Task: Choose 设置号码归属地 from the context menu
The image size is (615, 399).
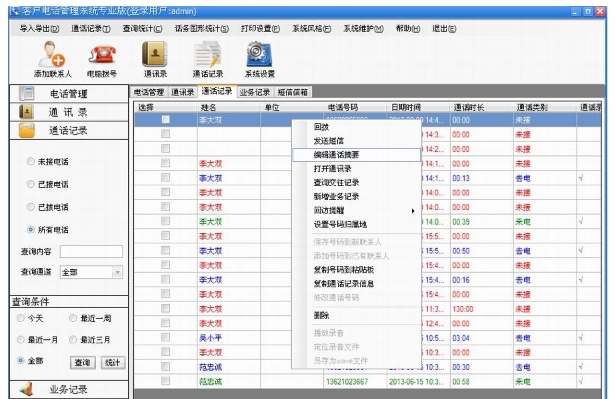Action: pos(340,224)
